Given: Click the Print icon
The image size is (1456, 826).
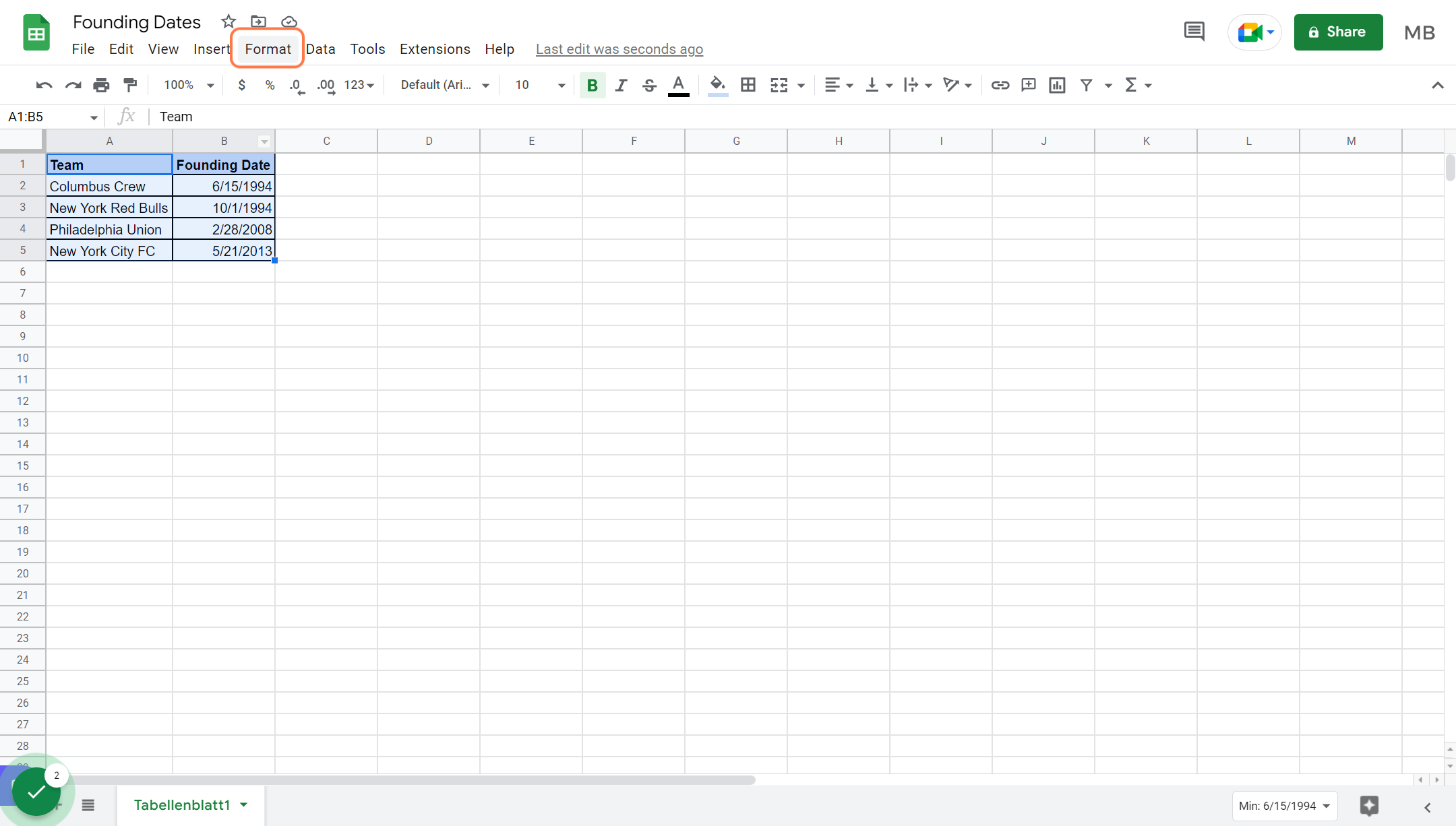Looking at the screenshot, I should pos(101,85).
